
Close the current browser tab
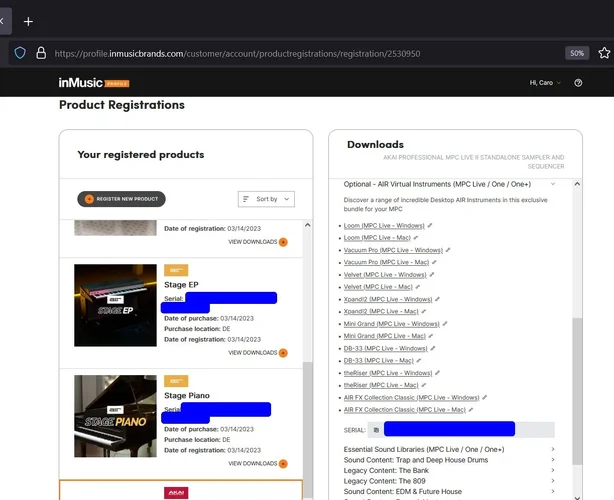pyautogui.click(x=1, y=21)
